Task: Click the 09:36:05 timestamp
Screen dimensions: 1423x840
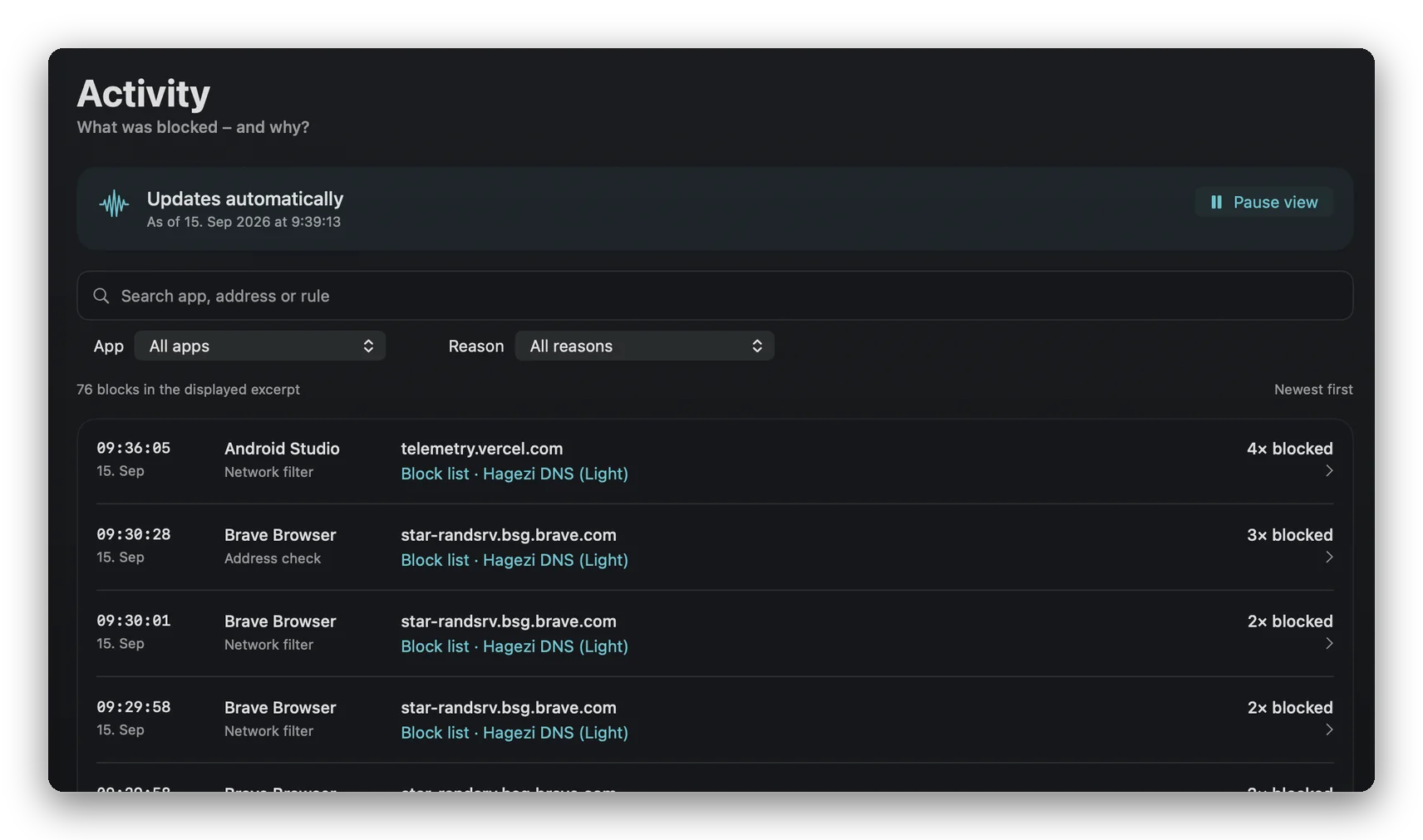Action: tap(134, 448)
